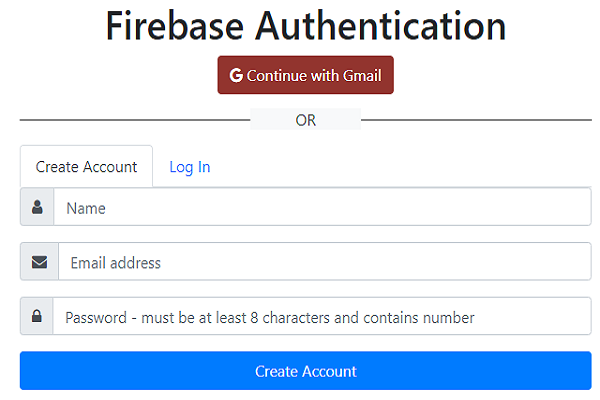The image size is (600, 400).
Task: Click the OR divider label
Action: click(x=305, y=120)
